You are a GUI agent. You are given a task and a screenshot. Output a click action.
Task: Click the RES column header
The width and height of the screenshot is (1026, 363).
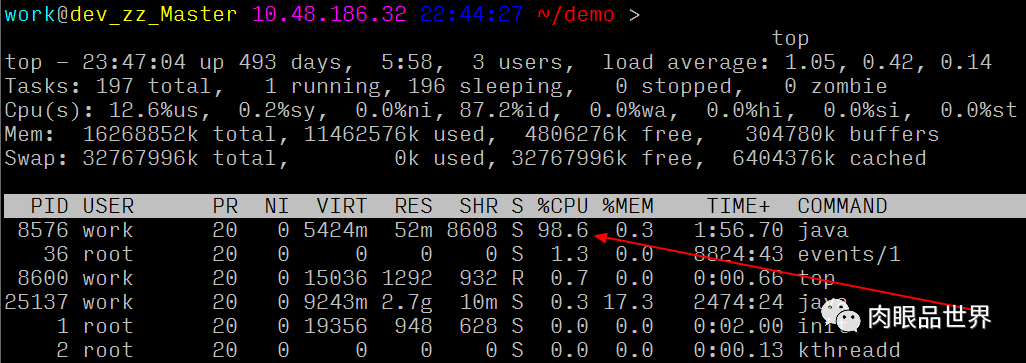(x=414, y=206)
